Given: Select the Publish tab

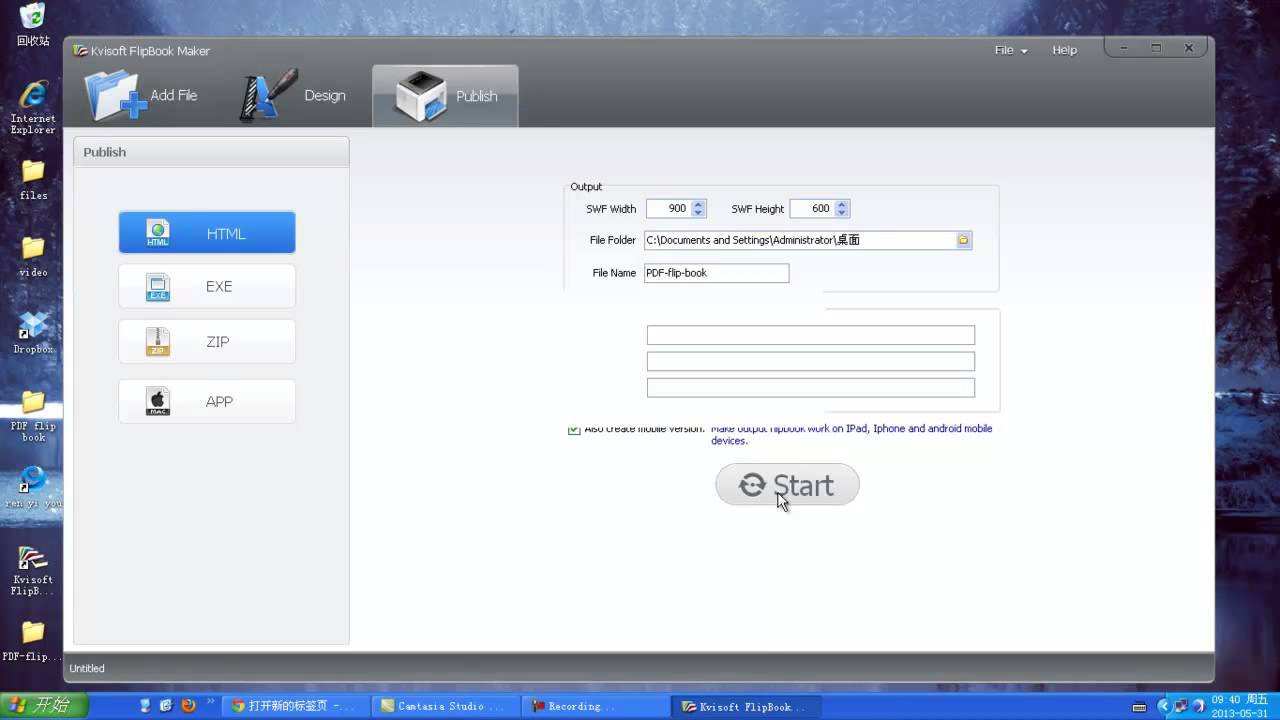Looking at the screenshot, I should tap(445, 96).
